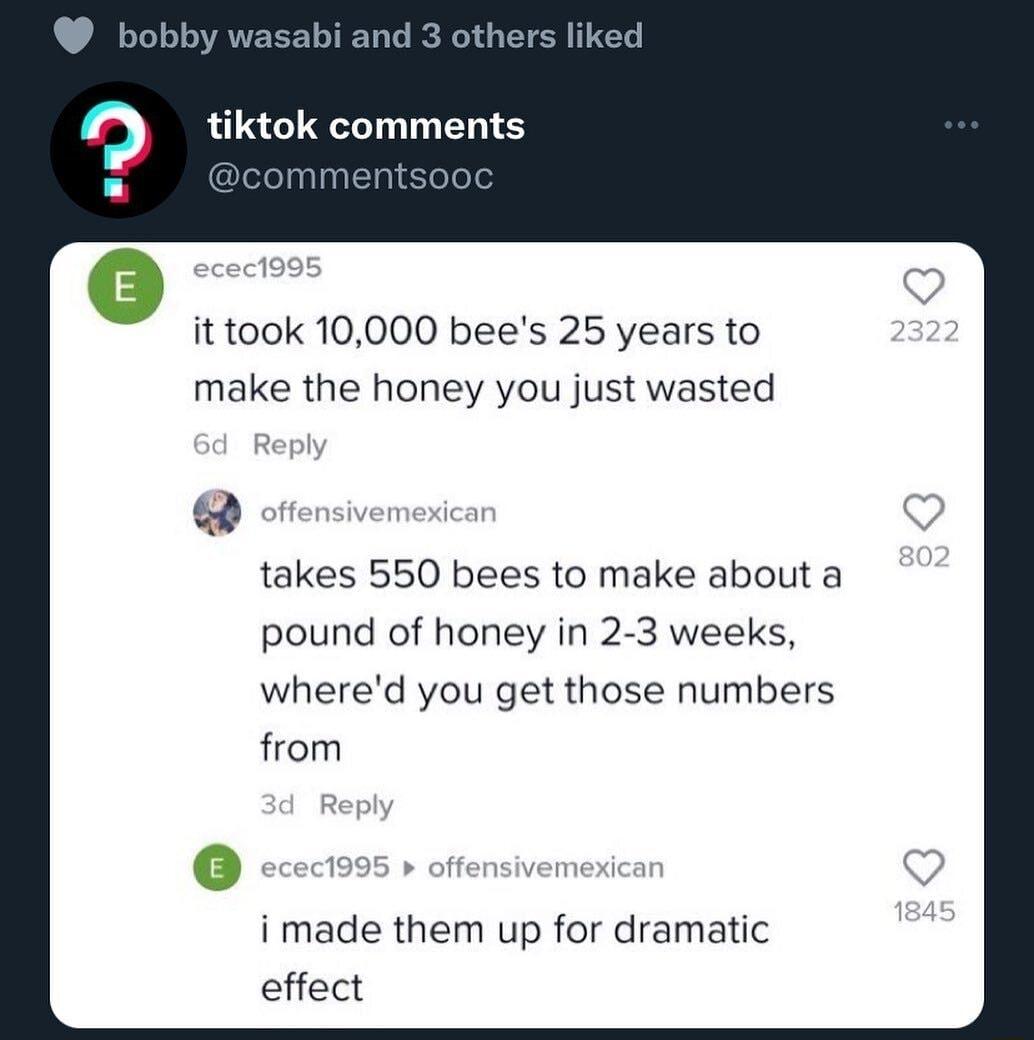Toggle like on the 2322-likes comment heart

(x=926, y=290)
